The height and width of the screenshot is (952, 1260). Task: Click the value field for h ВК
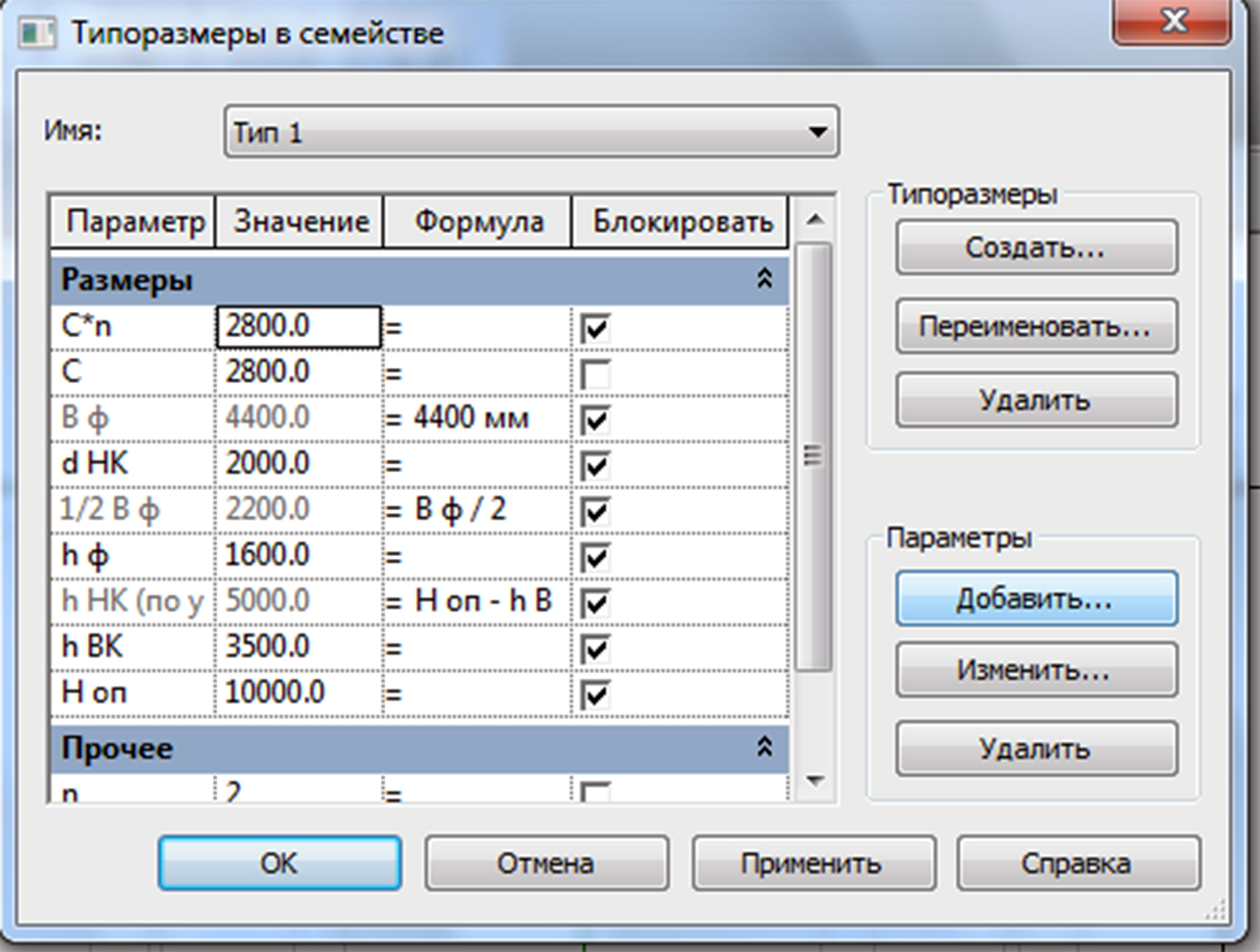pos(298,647)
